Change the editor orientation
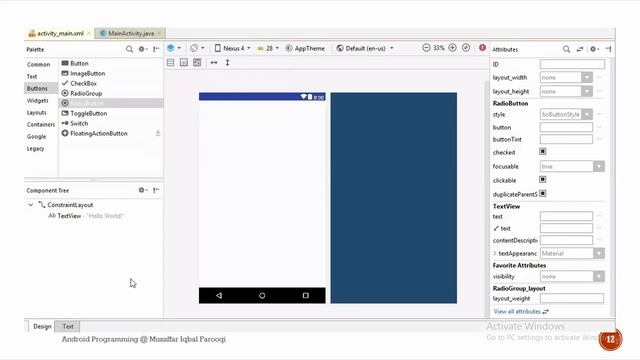 click(197, 48)
